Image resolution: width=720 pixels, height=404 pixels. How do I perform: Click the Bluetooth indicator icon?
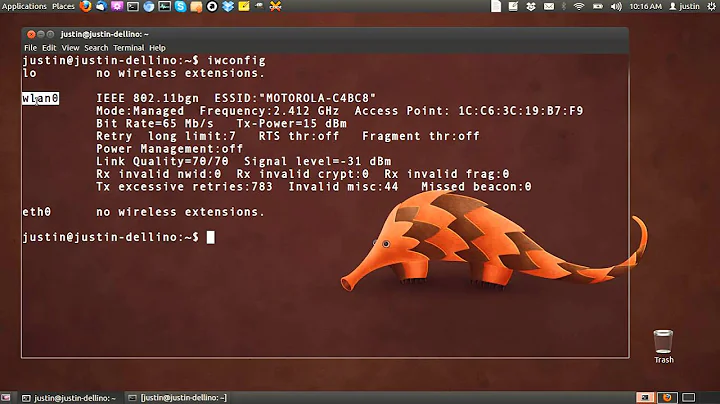pos(564,6)
